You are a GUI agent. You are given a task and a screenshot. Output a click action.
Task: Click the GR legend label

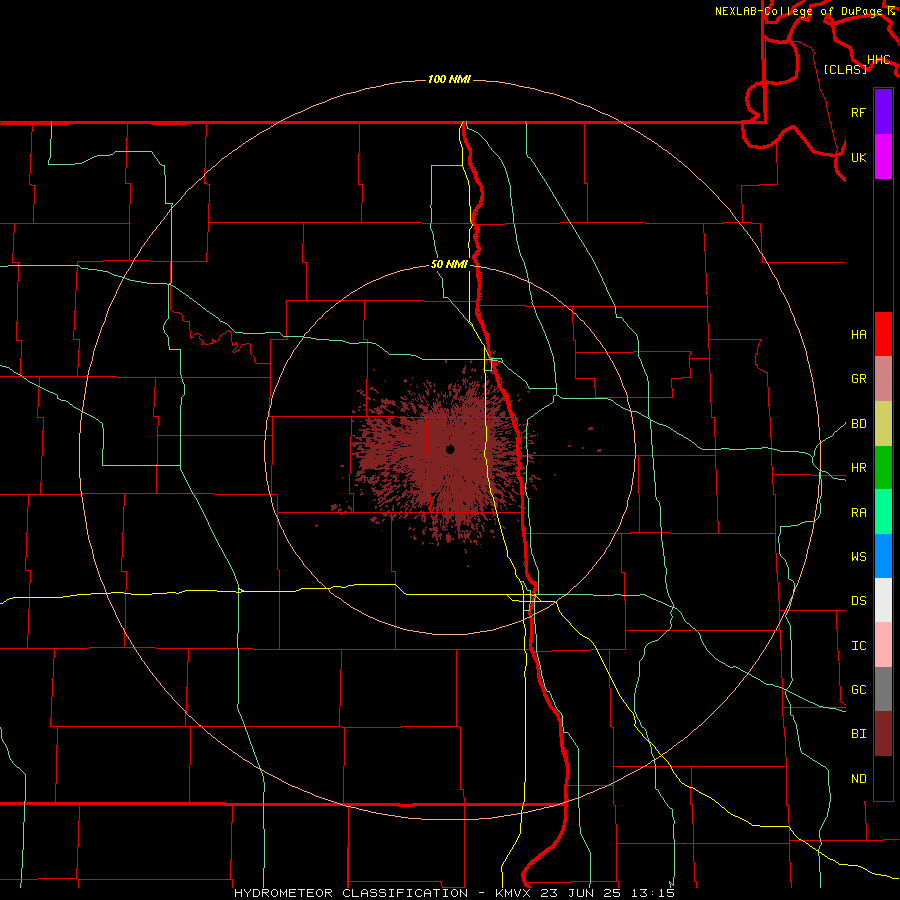tap(858, 379)
